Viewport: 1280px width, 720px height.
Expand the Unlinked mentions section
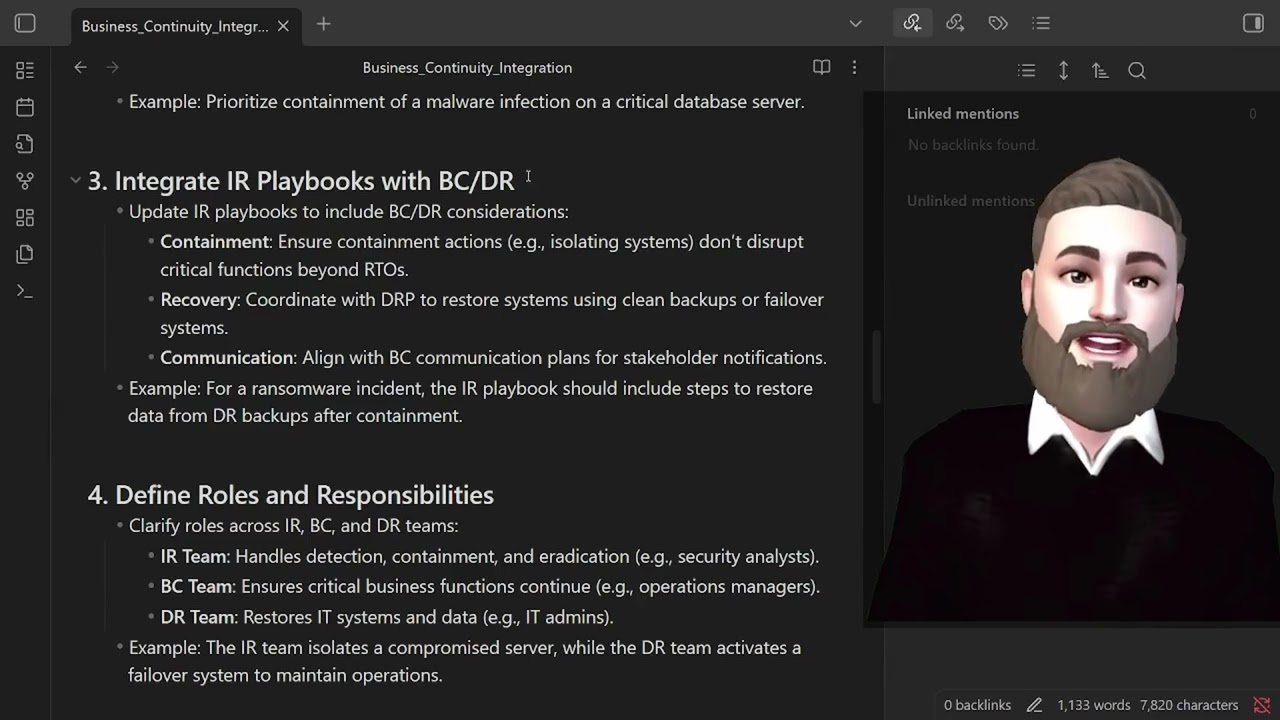click(x=971, y=201)
